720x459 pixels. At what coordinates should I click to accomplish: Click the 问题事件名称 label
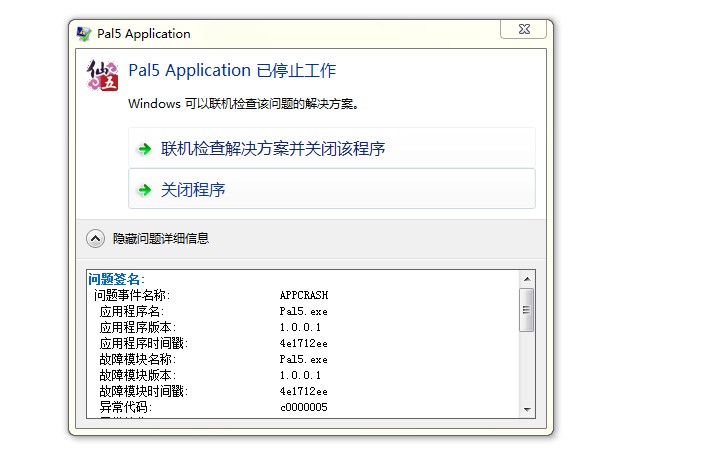coord(132,295)
